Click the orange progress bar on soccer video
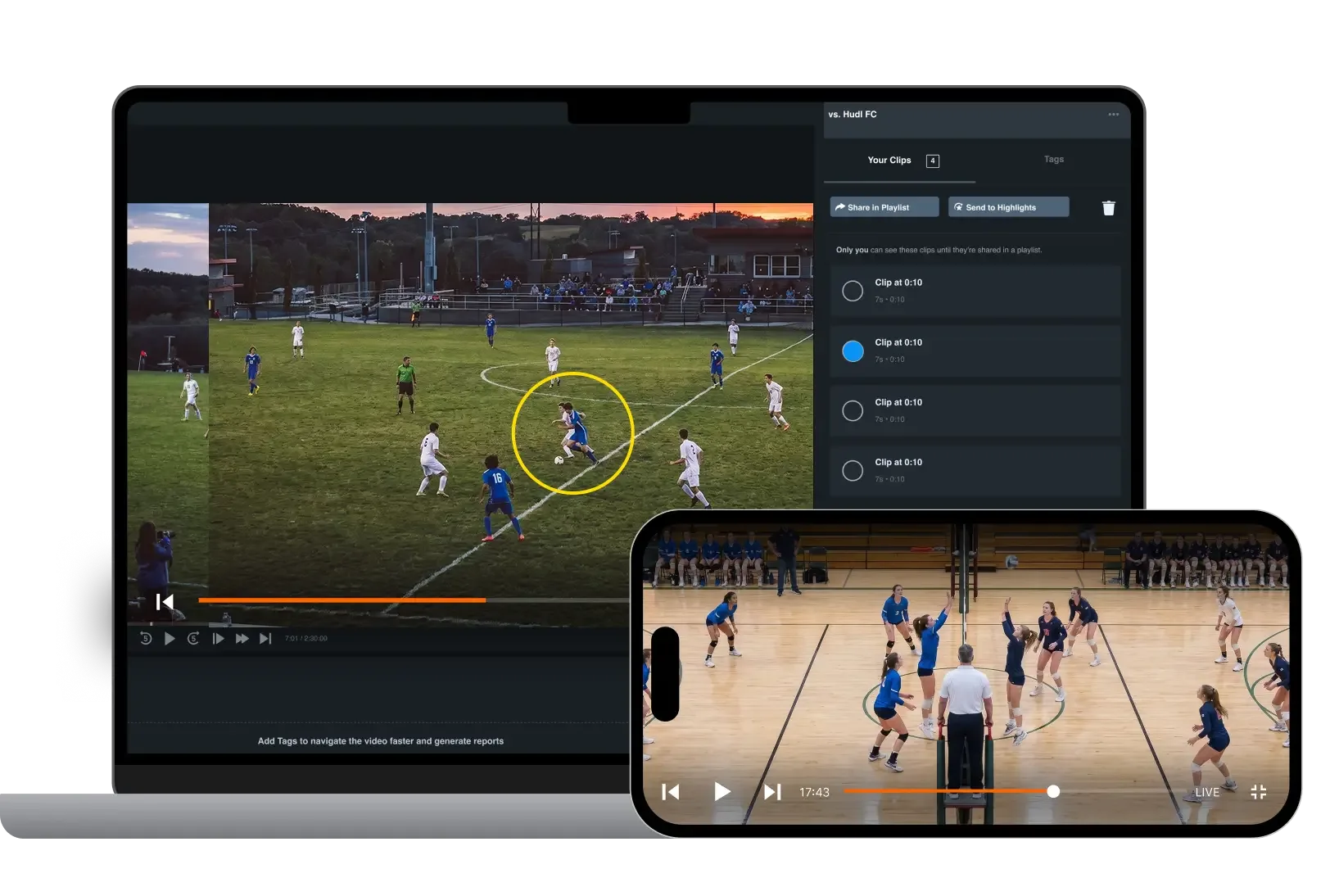Screen dimensions: 1339x896 click(x=342, y=600)
